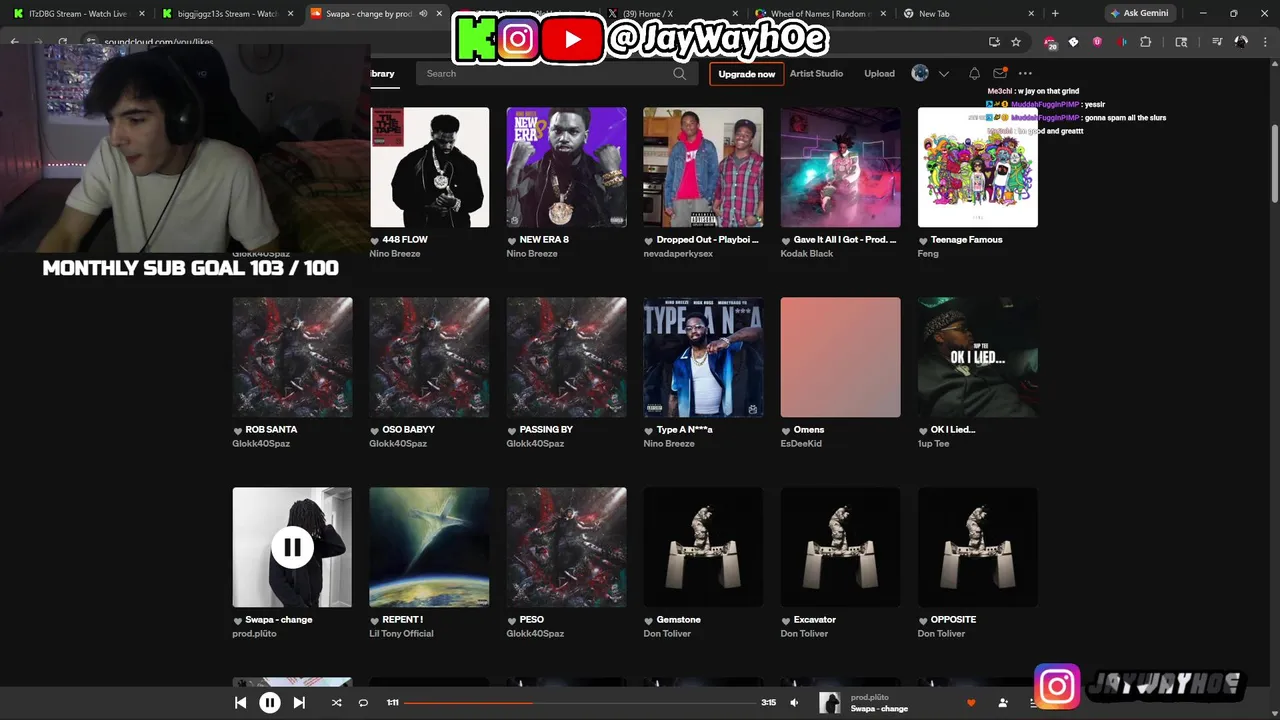Open the PESO track title
Viewport: 1280px width, 720px height.
531,620
